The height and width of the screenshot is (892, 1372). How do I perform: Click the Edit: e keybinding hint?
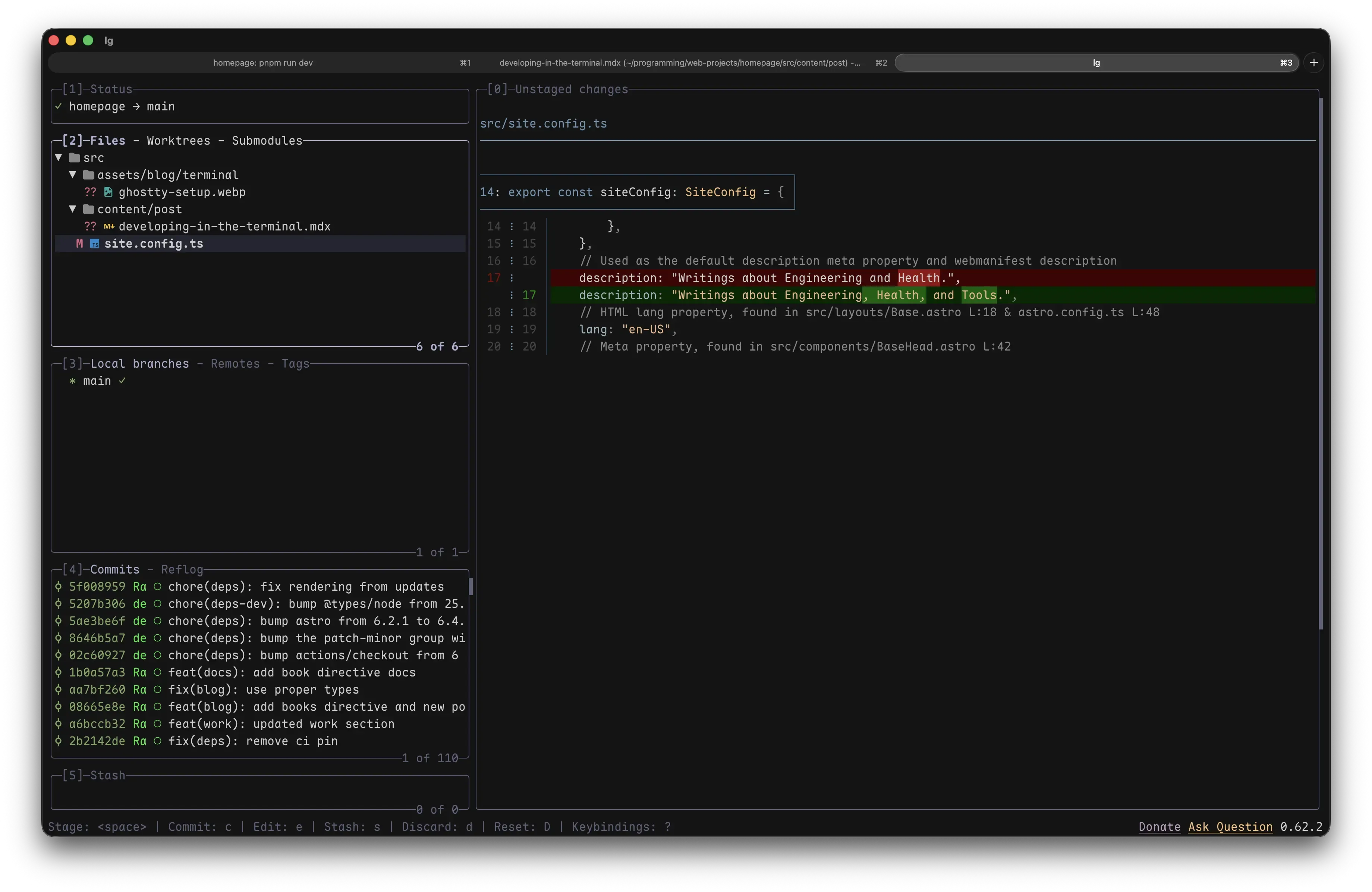278,827
